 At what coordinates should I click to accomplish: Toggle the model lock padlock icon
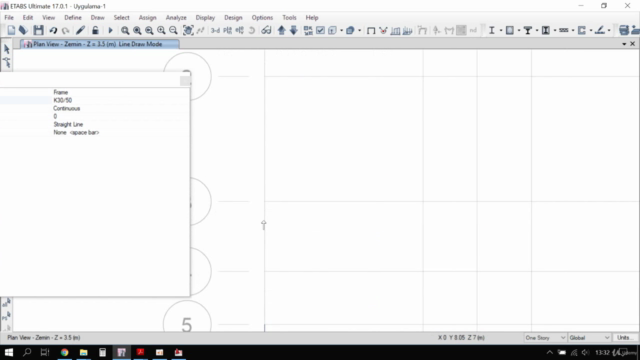(x=95, y=30)
